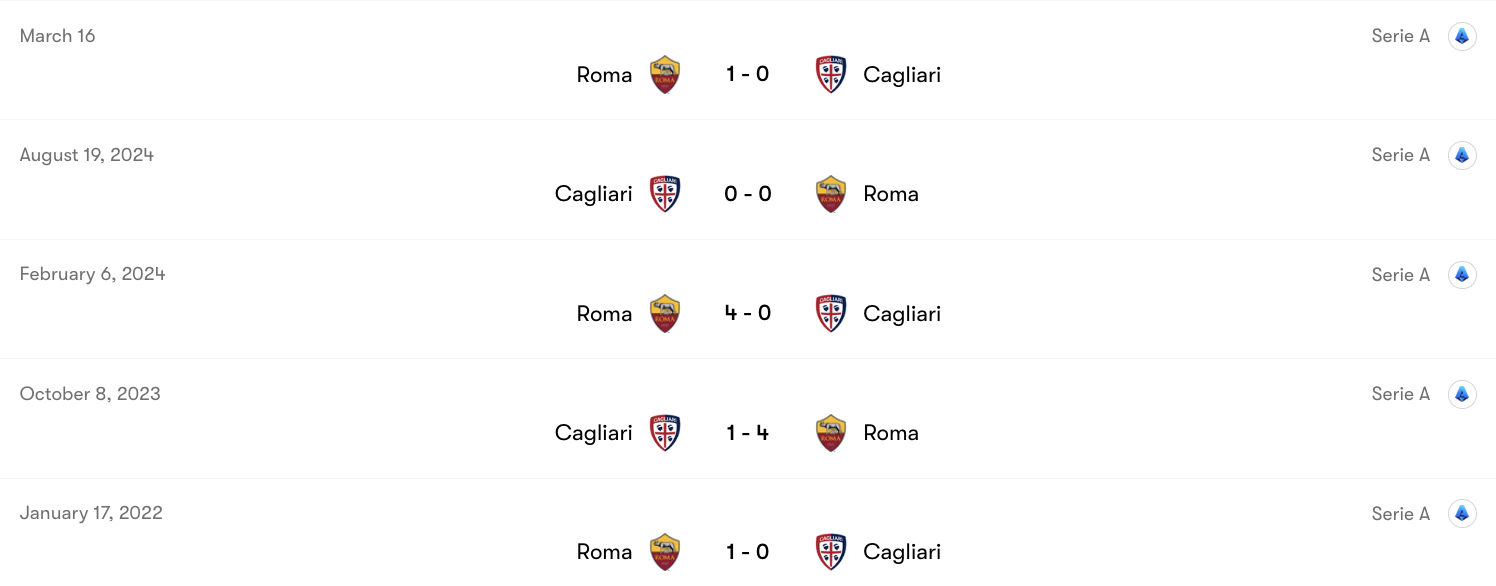Click the date August 19, 2024
Viewport: 1496px width, 586px height.
coord(86,154)
